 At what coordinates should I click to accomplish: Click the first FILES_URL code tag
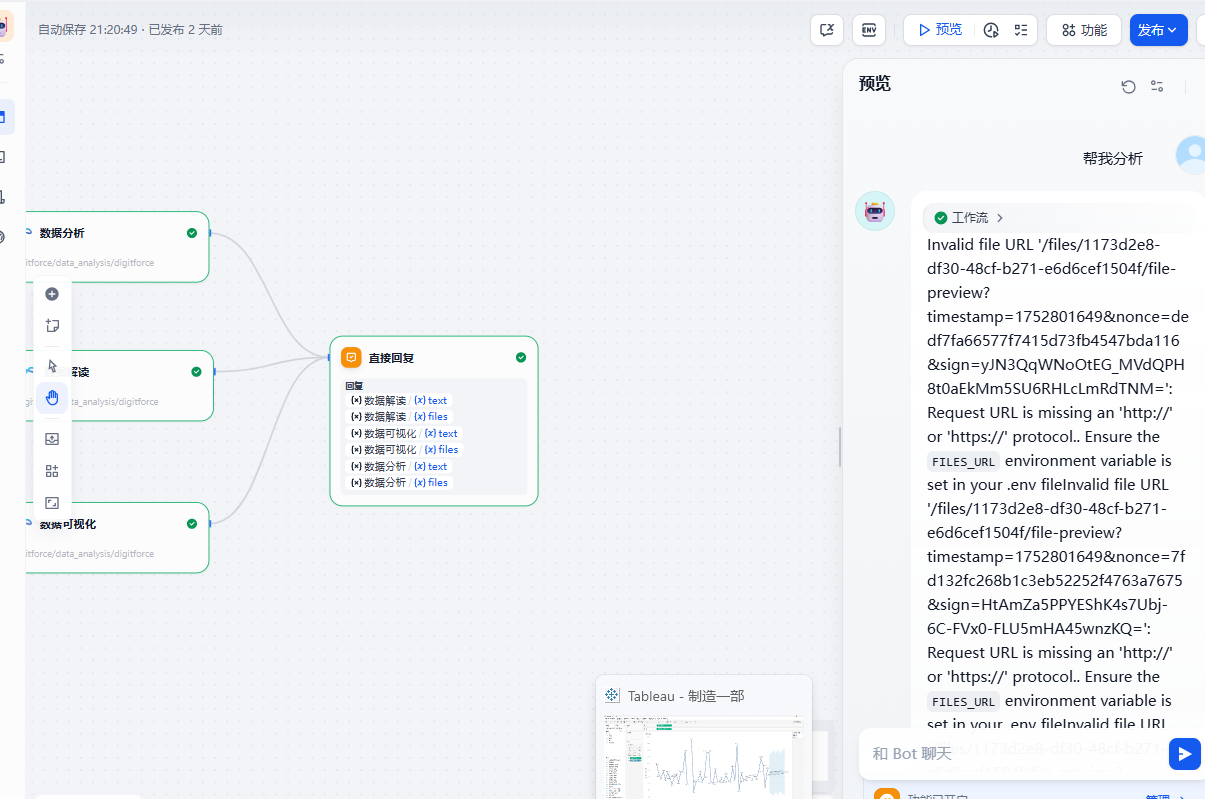tap(963, 461)
